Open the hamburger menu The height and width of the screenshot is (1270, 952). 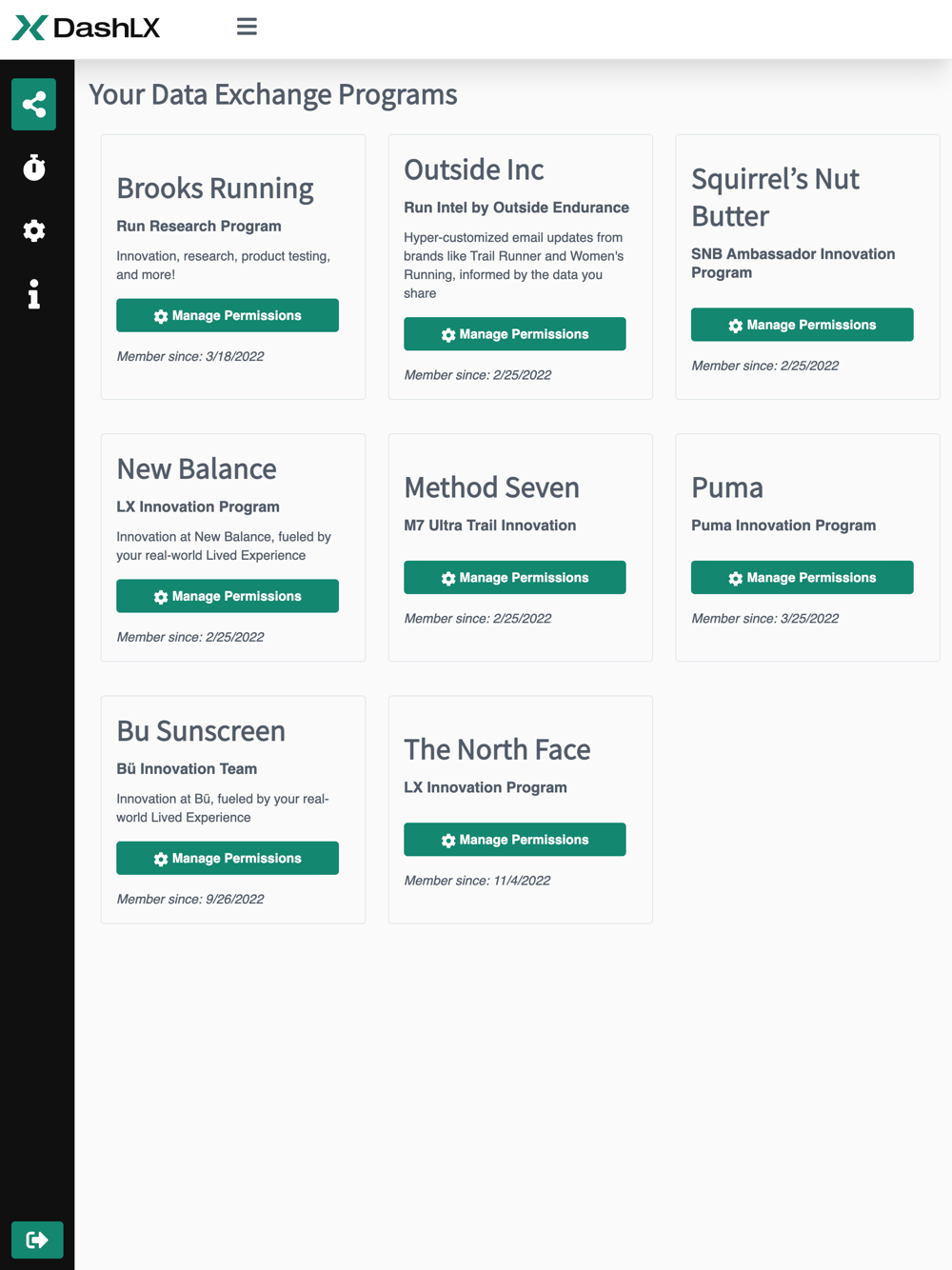(x=247, y=27)
